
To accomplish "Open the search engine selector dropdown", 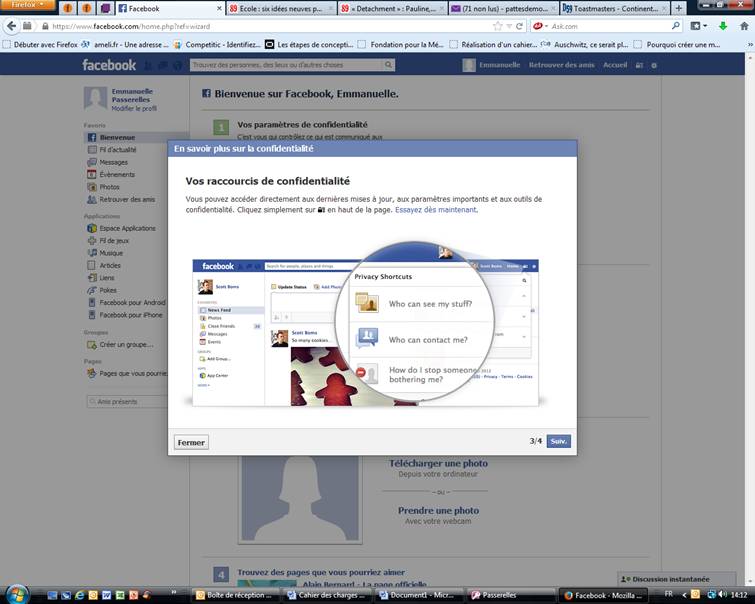I will [x=540, y=26].
